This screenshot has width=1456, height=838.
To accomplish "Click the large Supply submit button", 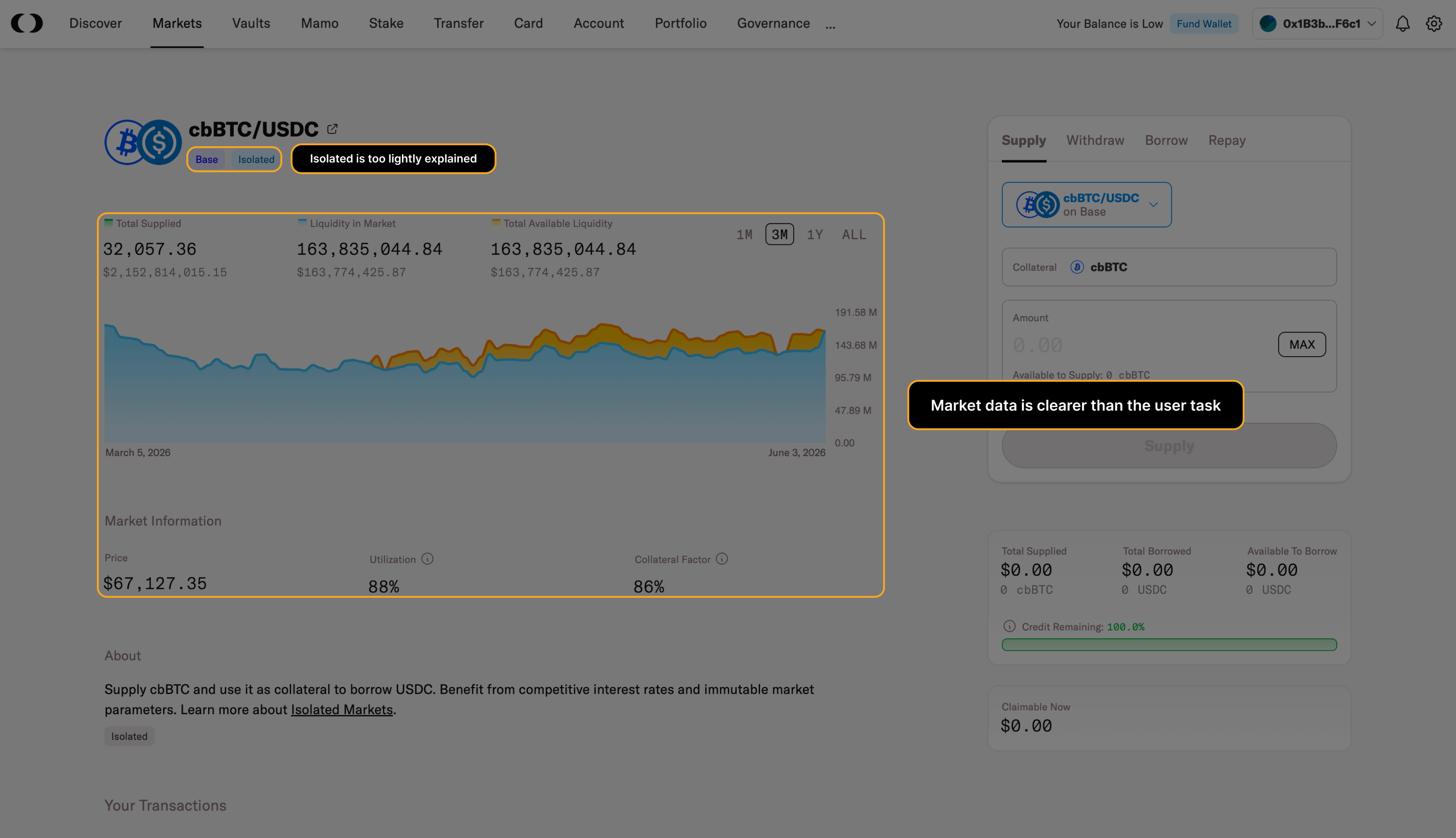I will tap(1169, 446).
